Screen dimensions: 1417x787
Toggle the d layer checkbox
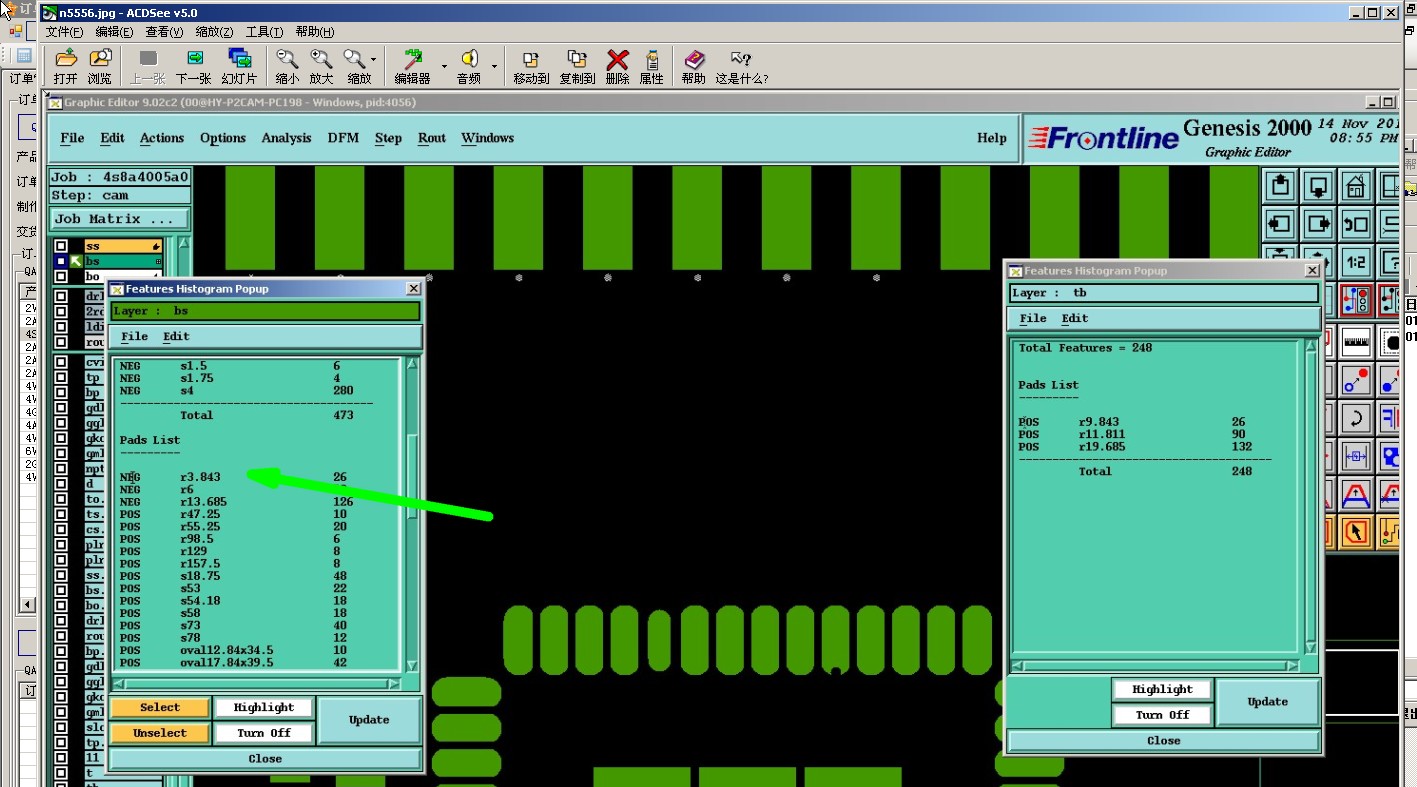coord(61,484)
